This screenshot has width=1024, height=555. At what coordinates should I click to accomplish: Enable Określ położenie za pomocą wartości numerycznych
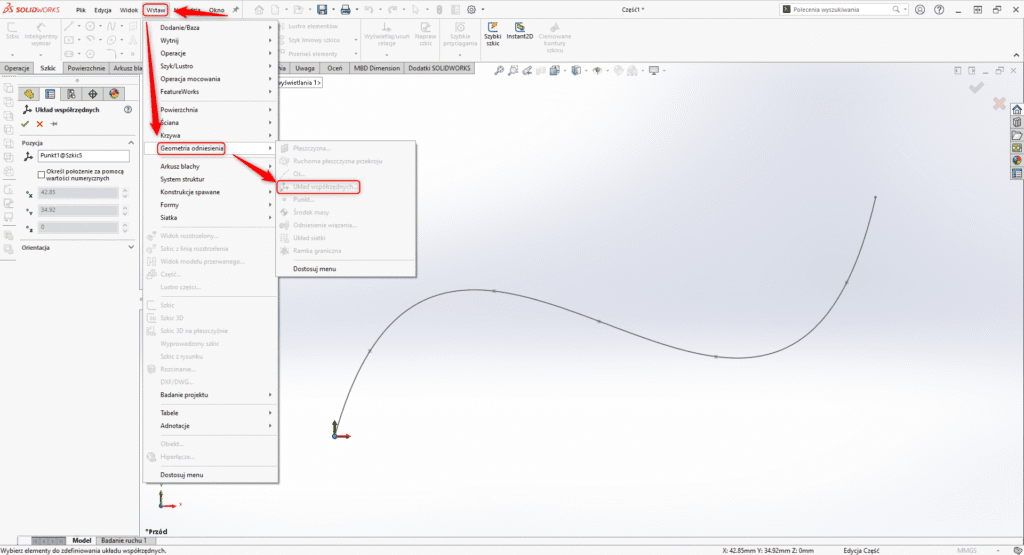(41, 174)
